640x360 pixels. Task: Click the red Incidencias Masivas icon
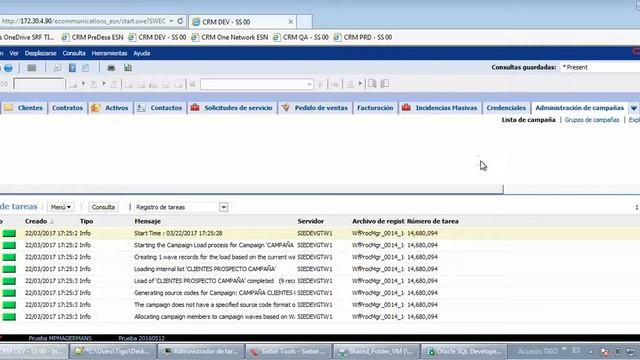click(406, 108)
